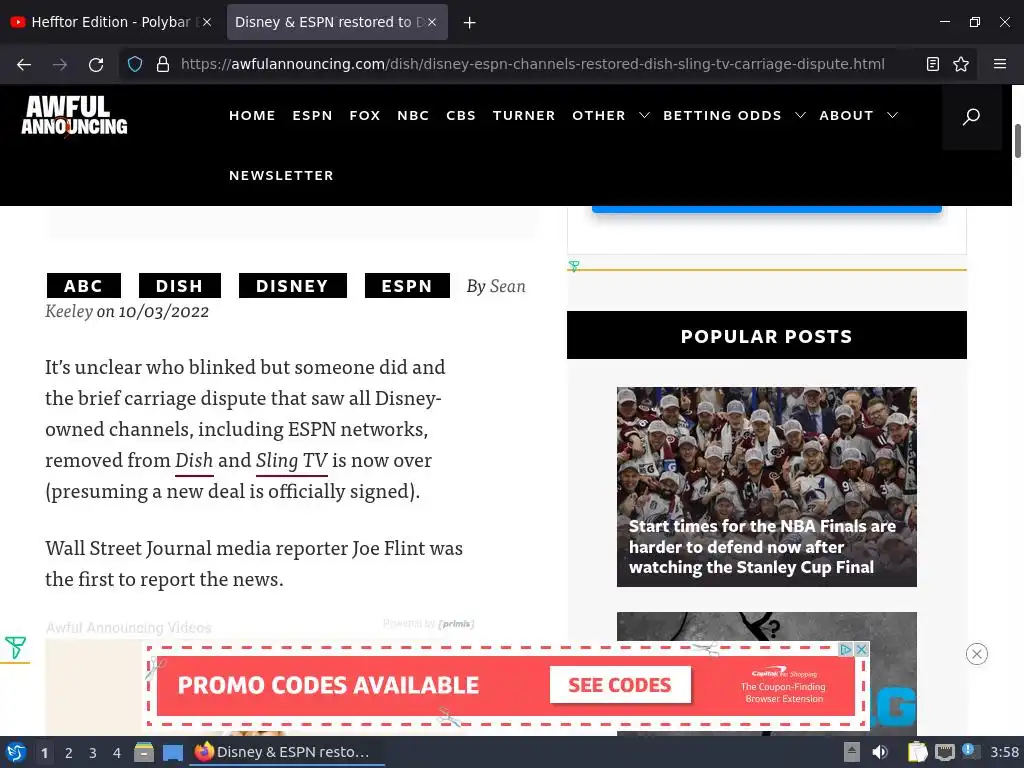Viewport: 1024px width, 768px height.
Task: Open the Awful Announcing site search
Action: (x=971, y=116)
